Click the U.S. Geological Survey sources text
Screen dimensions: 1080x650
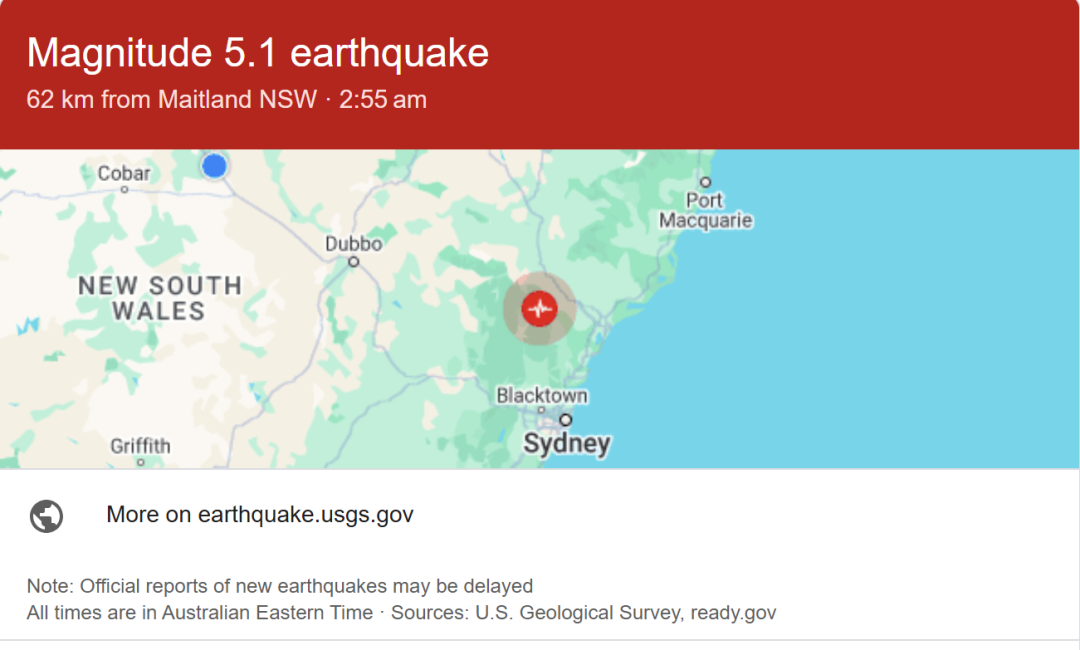[579, 612]
